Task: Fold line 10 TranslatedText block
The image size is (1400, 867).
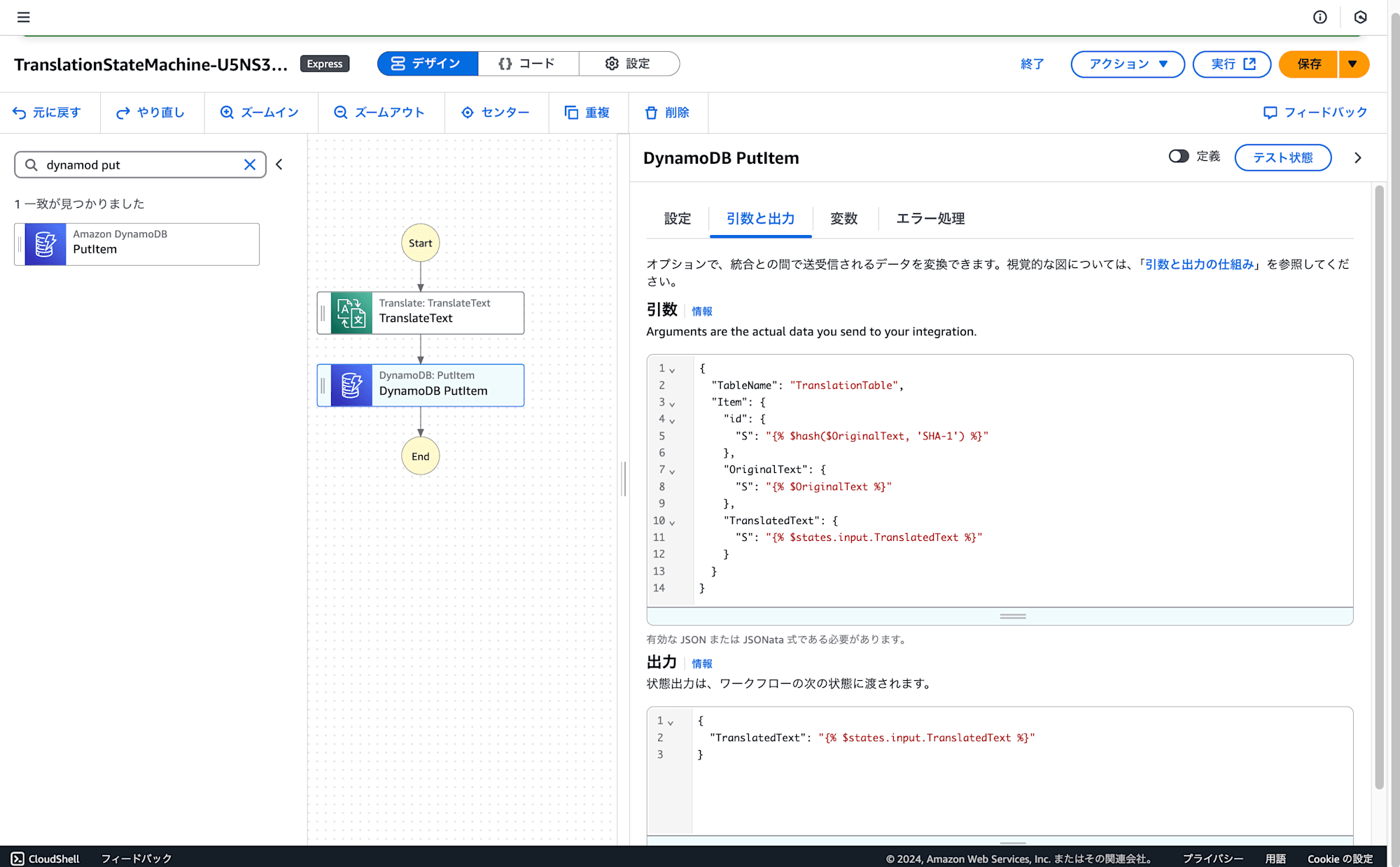Action: 672,522
